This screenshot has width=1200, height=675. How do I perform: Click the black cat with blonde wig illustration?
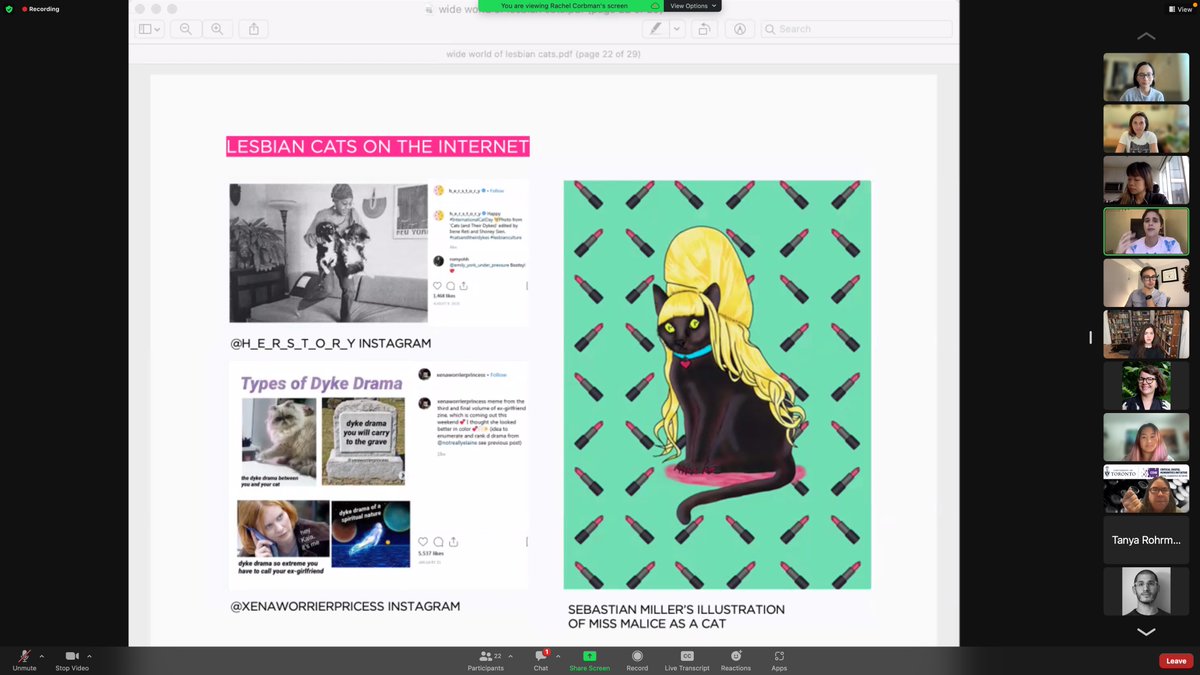(x=717, y=385)
